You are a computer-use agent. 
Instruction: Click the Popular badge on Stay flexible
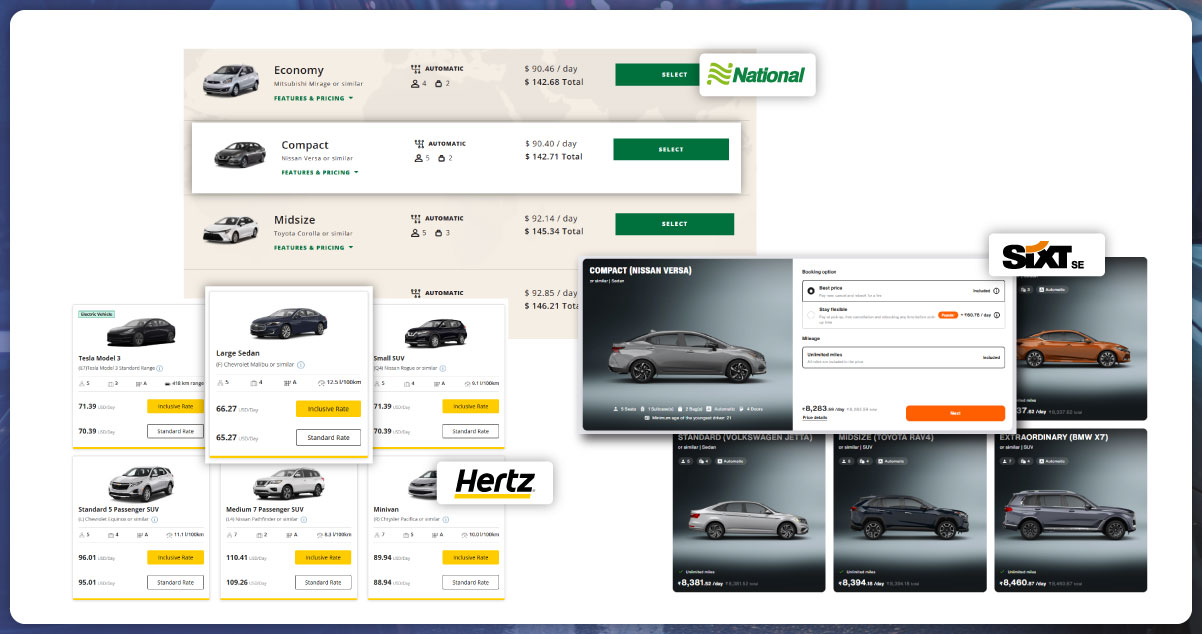click(948, 315)
